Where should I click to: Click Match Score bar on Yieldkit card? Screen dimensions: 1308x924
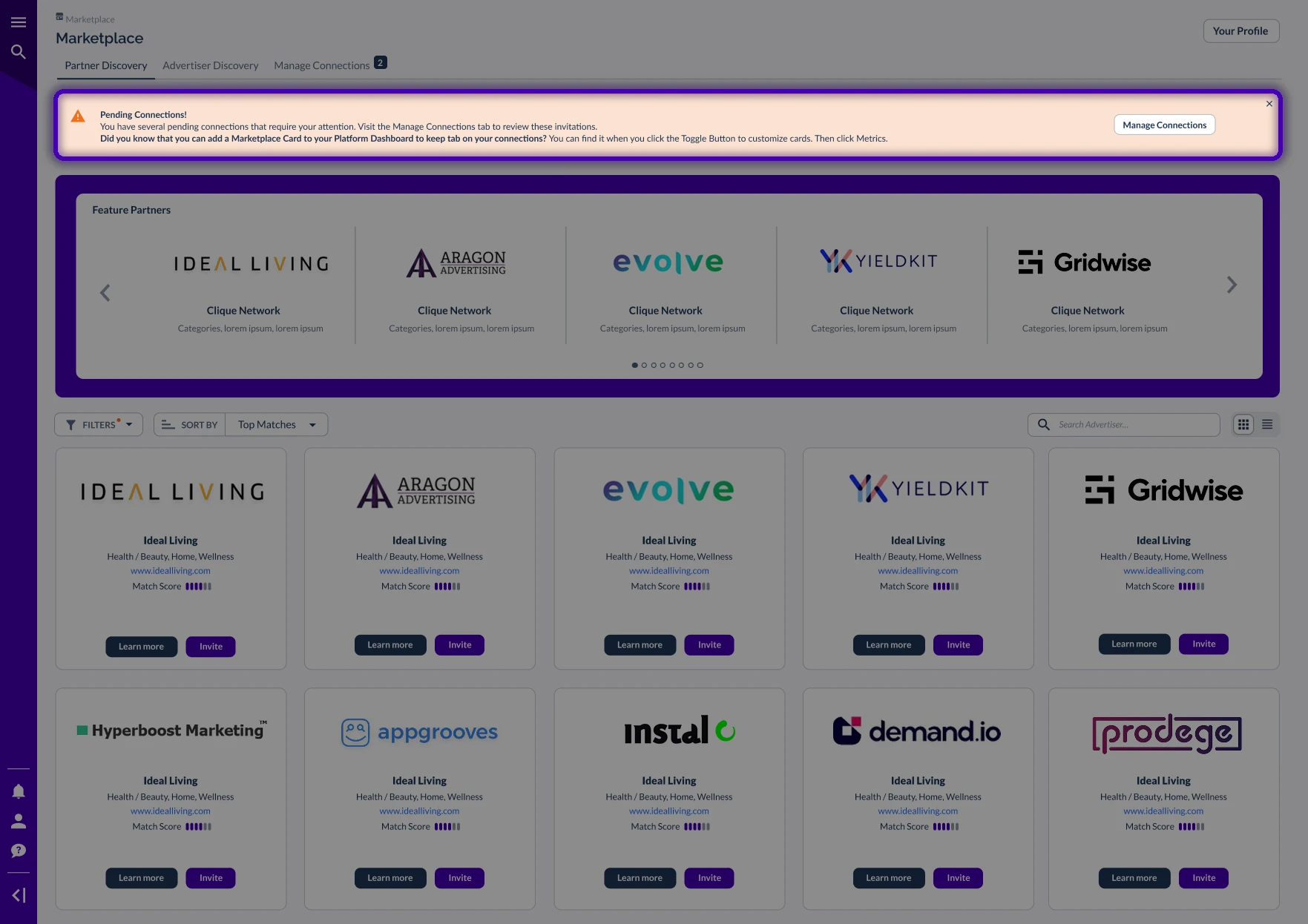point(946,587)
